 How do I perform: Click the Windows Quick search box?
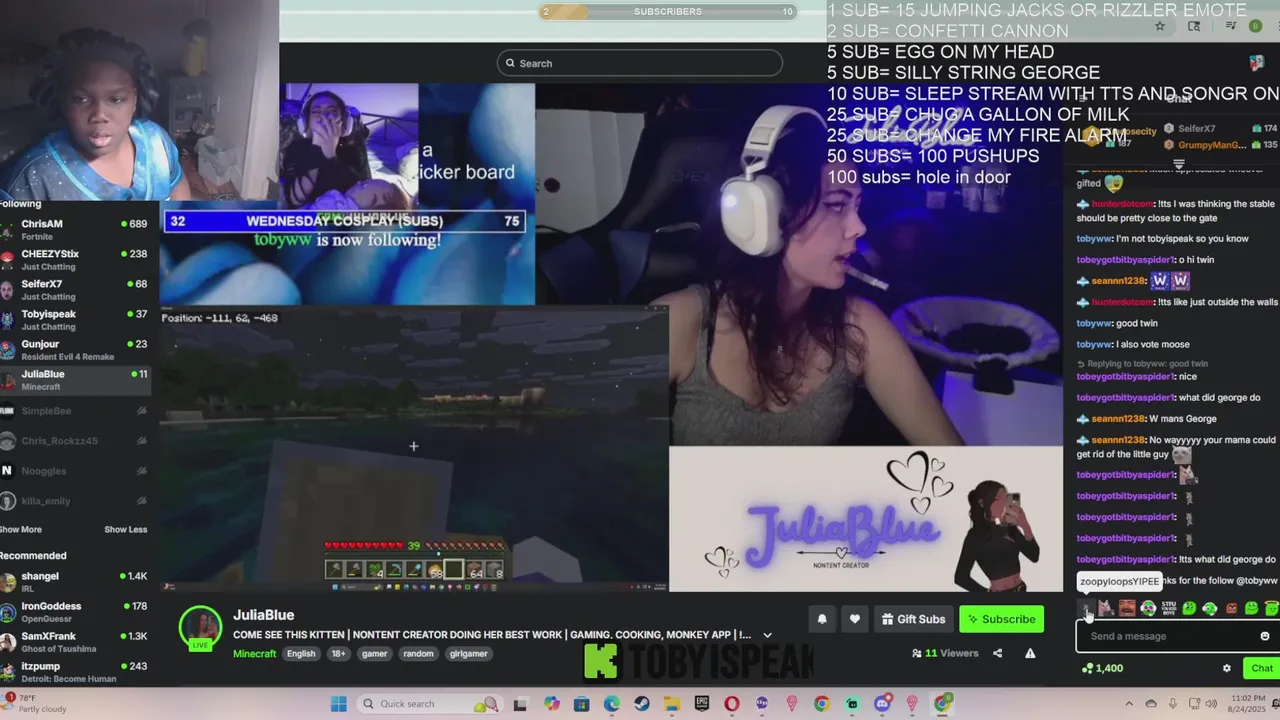pos(428,704)
